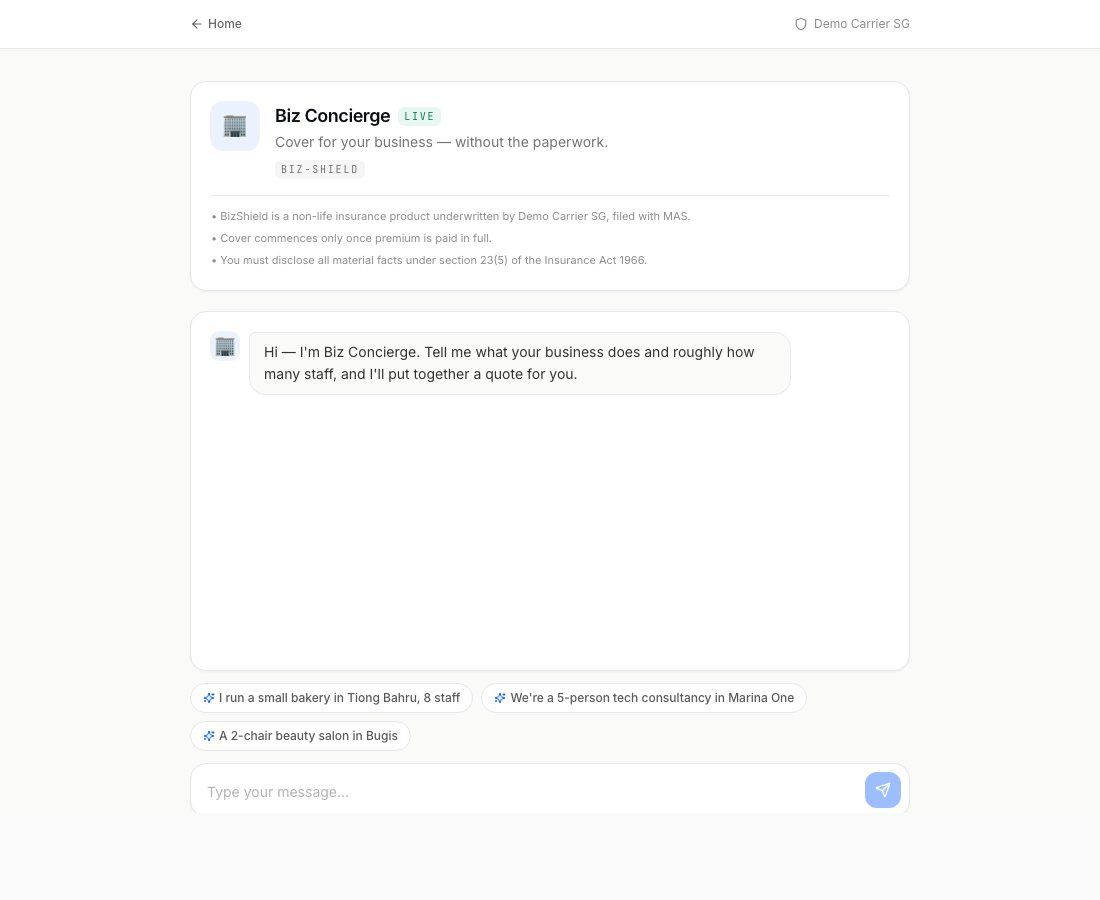
Task: Click the shield icon next to Demo Carrier SG
Action: pos(801,24)
